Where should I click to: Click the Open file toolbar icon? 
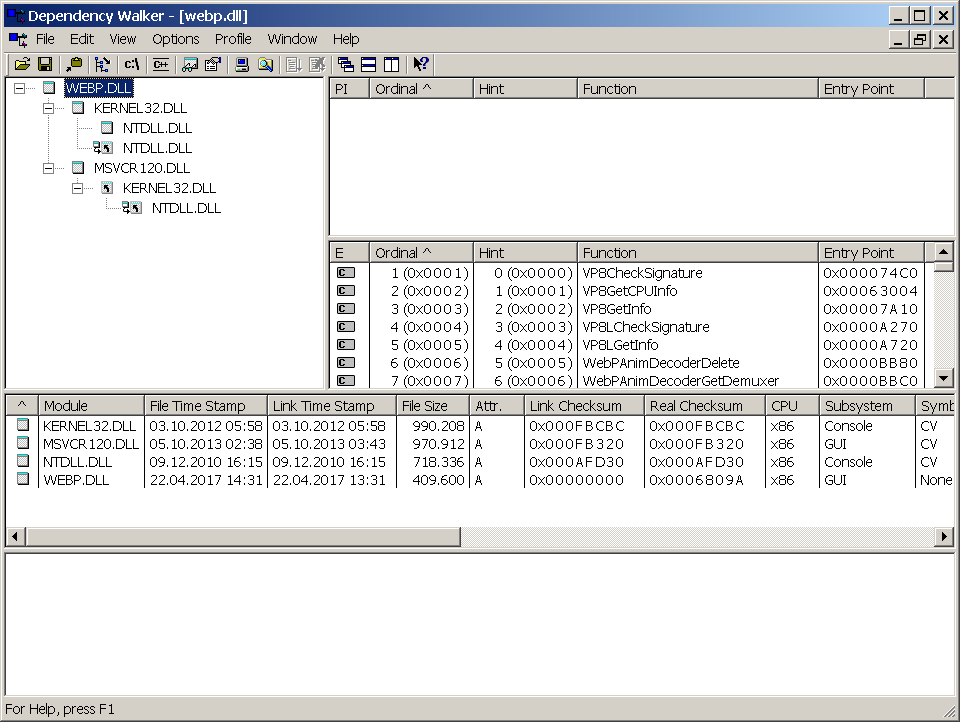click(21, 65)
